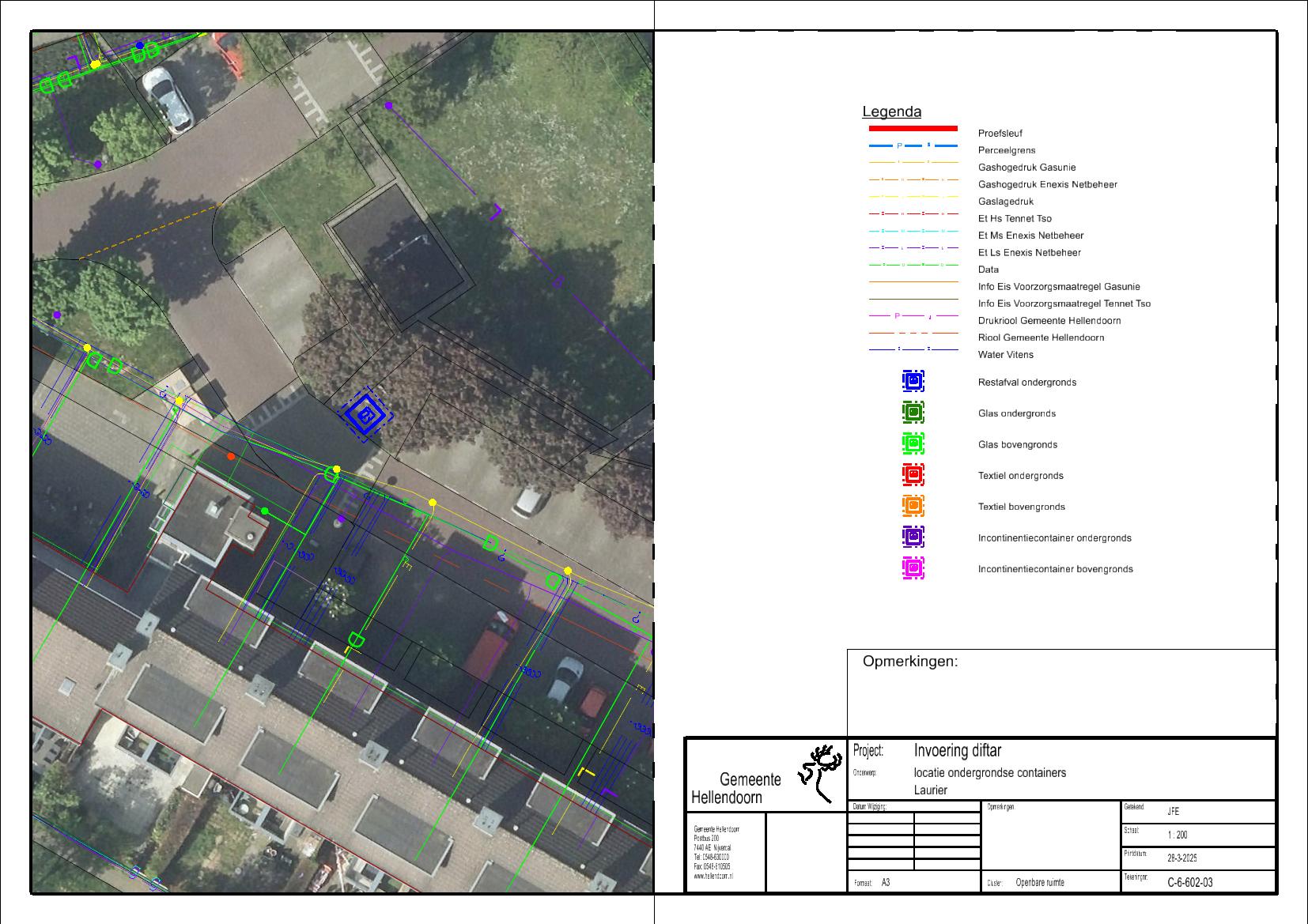Screen dimensions: 1308x924
Task: Click the dark green Glas ondergronds icon
Action: click(913, 413)
